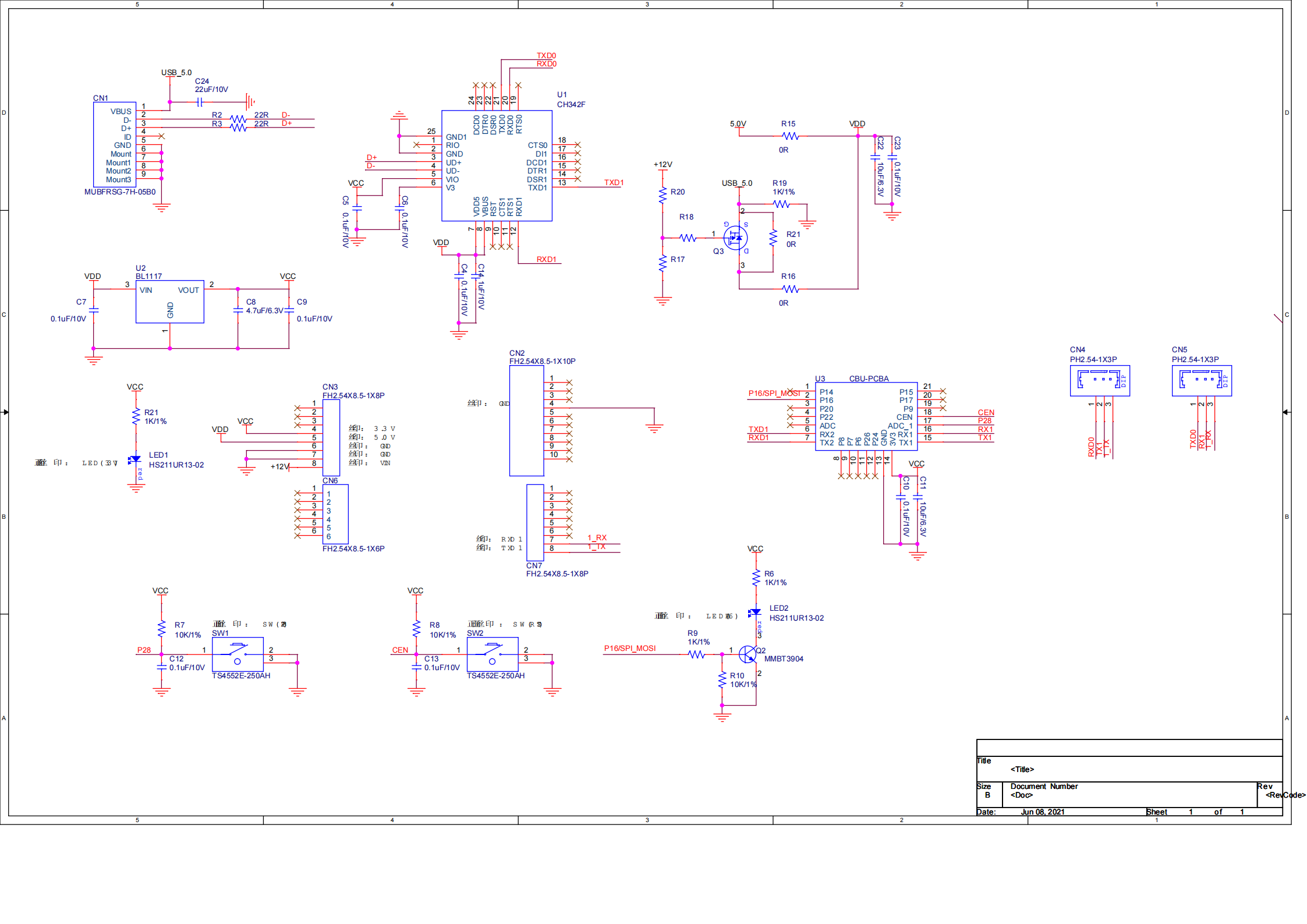Image resolution: width=1307 pixels, height=924 pixels.
Task: Select the +12V power label above R20
Action: tap(663, 165)
